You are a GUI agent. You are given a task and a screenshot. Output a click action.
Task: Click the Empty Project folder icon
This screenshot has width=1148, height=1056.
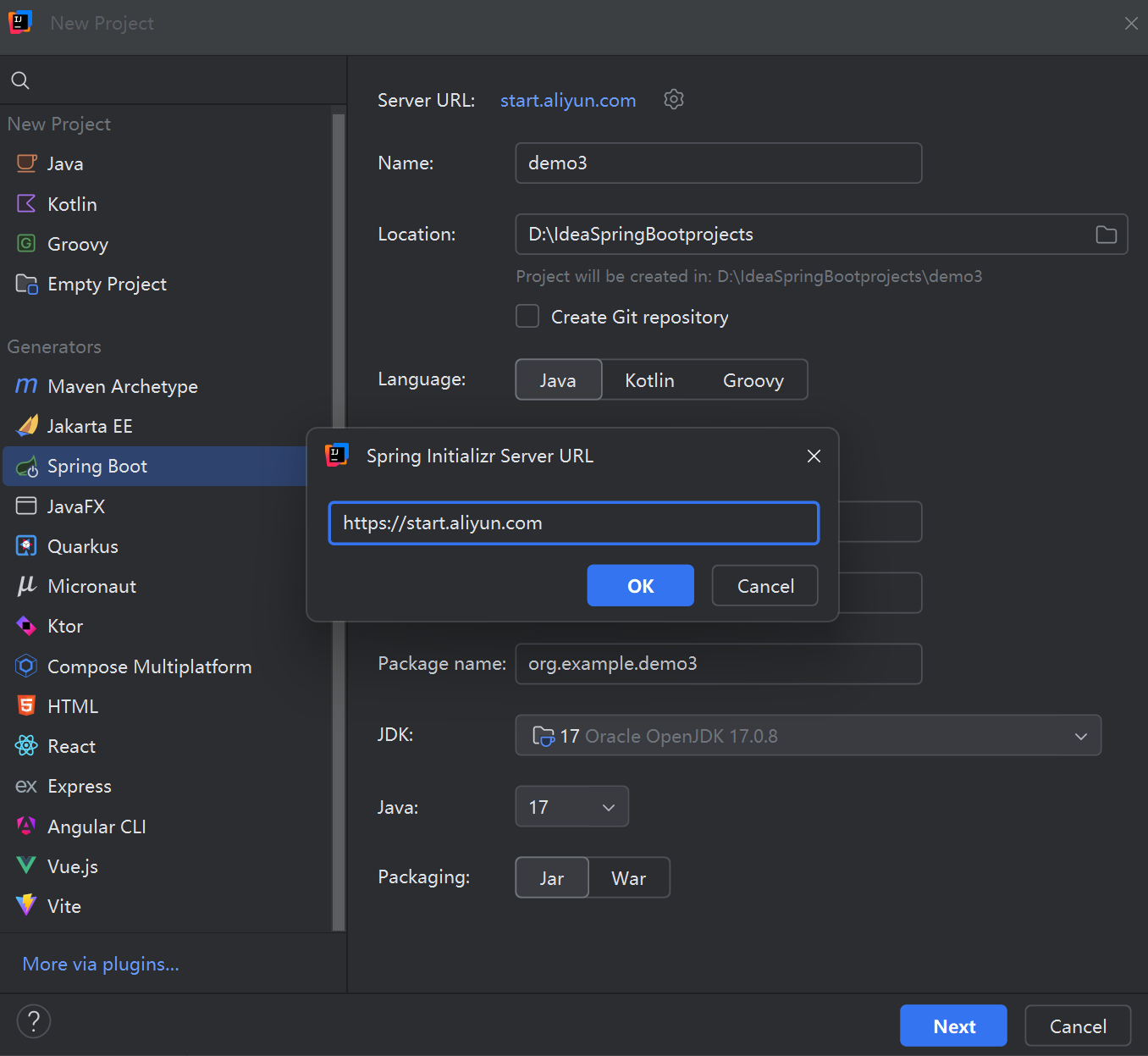click(x=27, y=284)
